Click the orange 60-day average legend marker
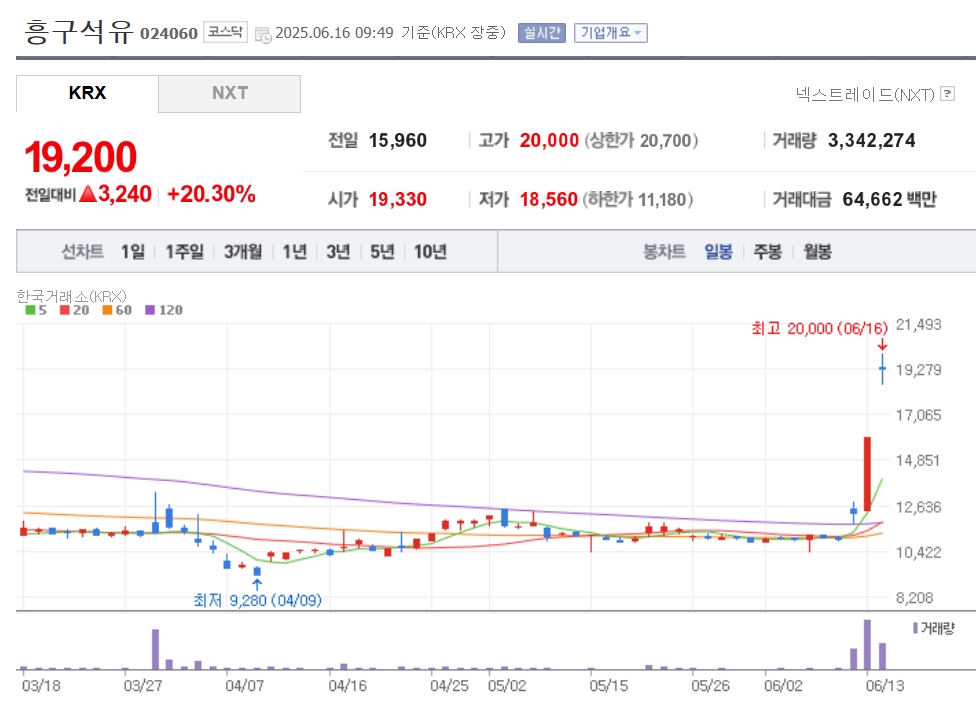Screen dimensions: 976x711 click(x=107, y=310)
